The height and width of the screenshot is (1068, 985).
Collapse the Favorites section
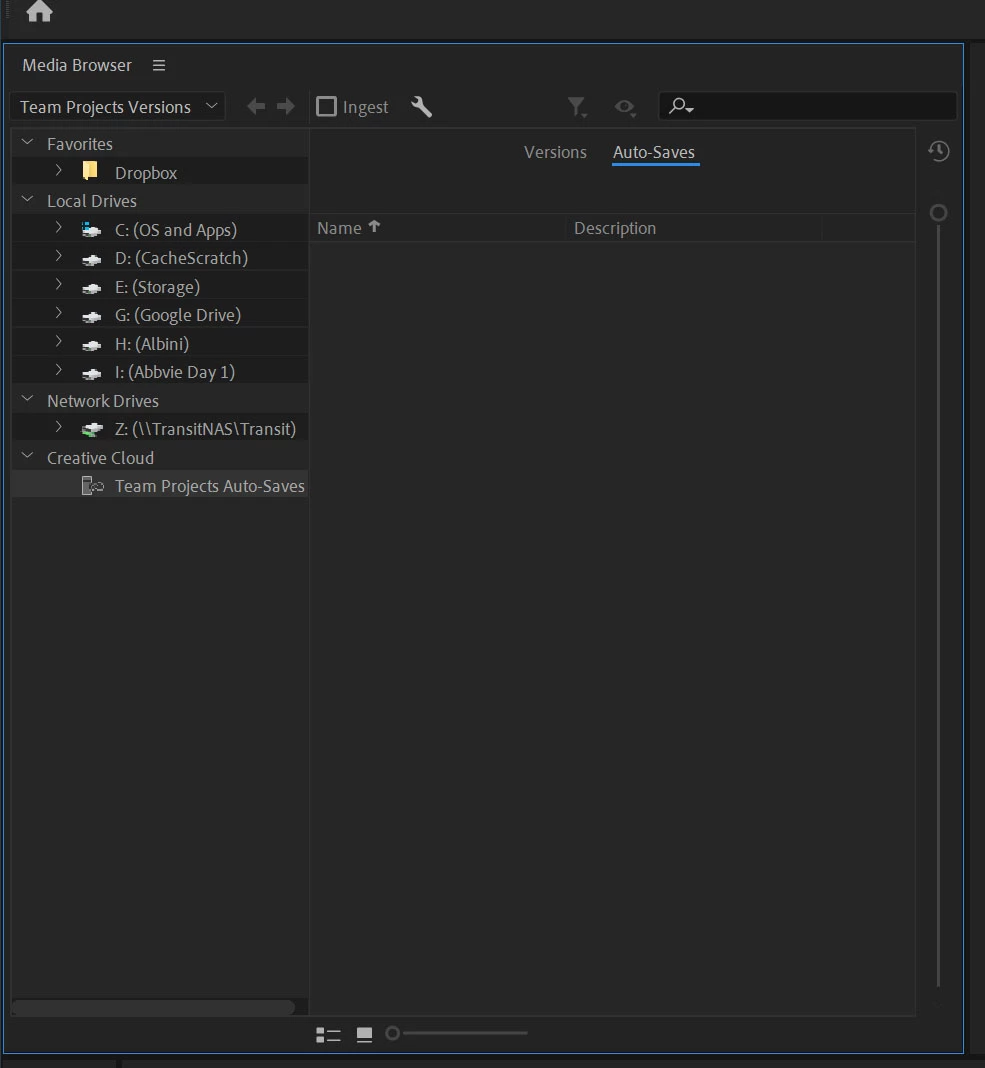(x=27, y=142)
